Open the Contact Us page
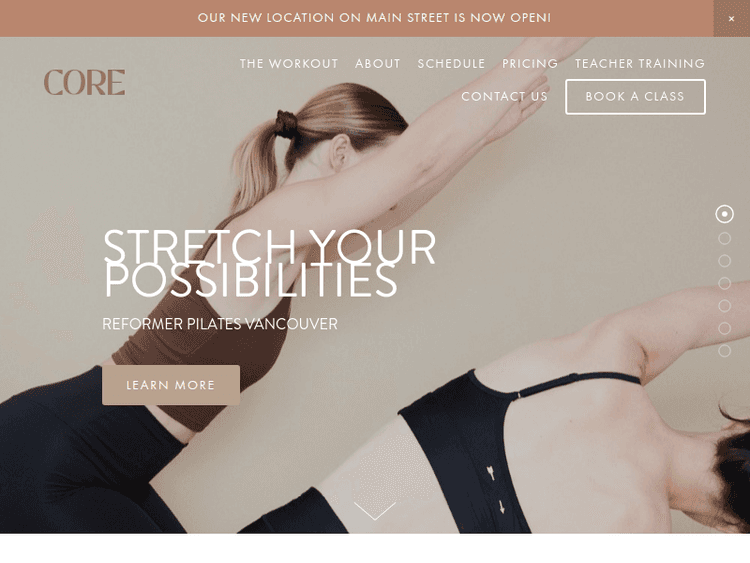 pos(504,97)
